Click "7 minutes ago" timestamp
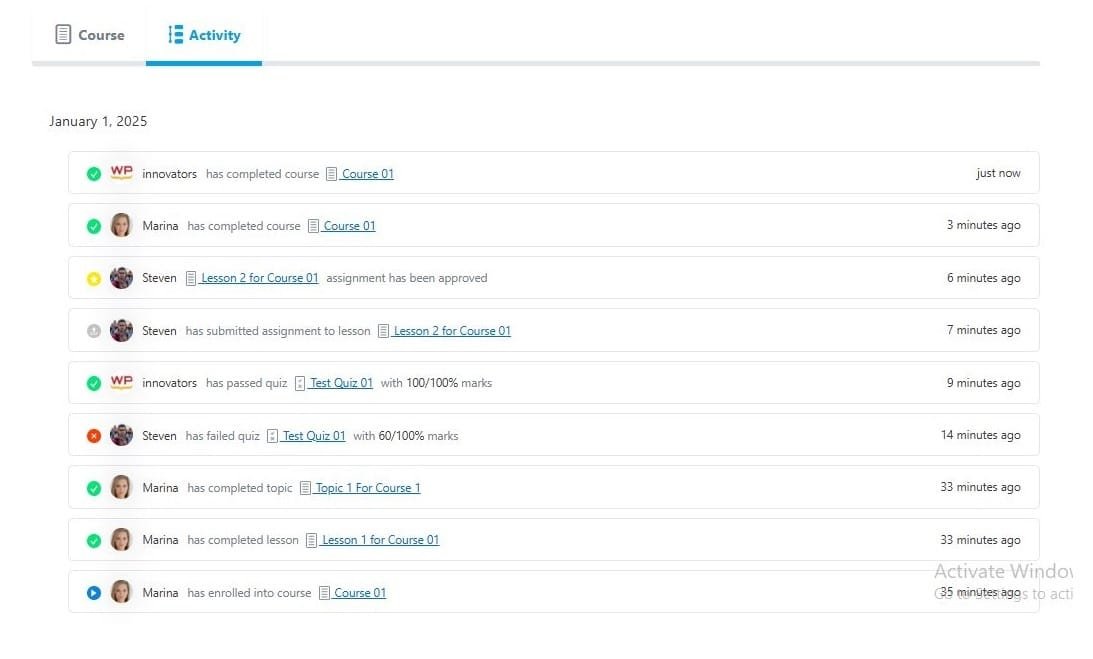The width and height of the screenshot is (1093, 659). click(x=984, y=330)
